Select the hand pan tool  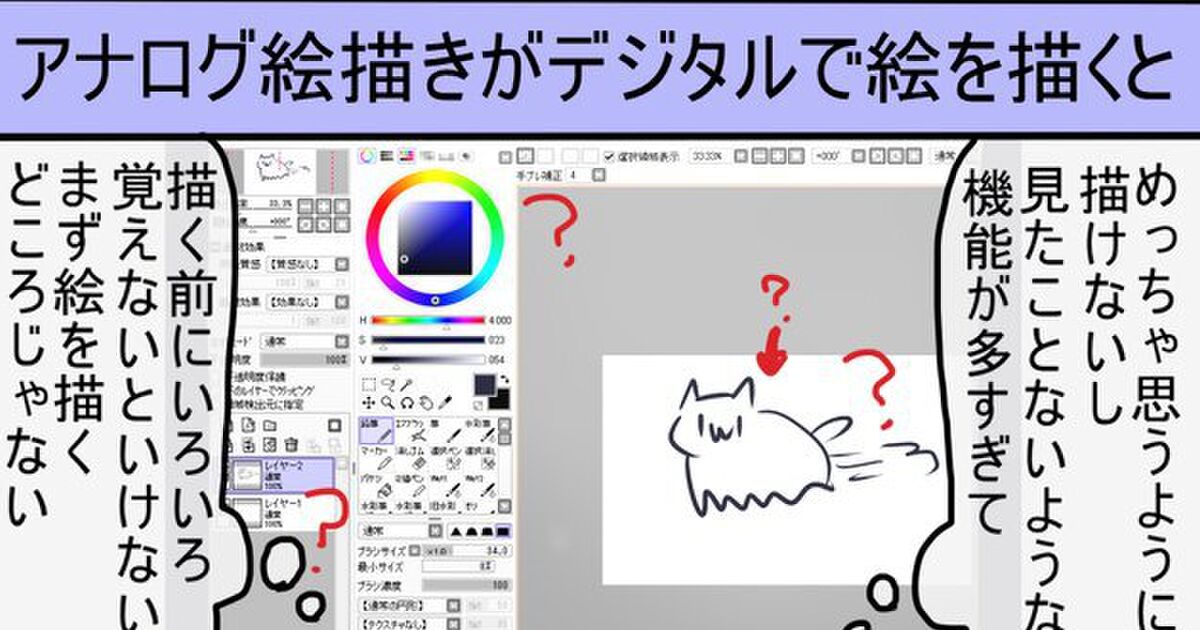(x=426, y=402)
